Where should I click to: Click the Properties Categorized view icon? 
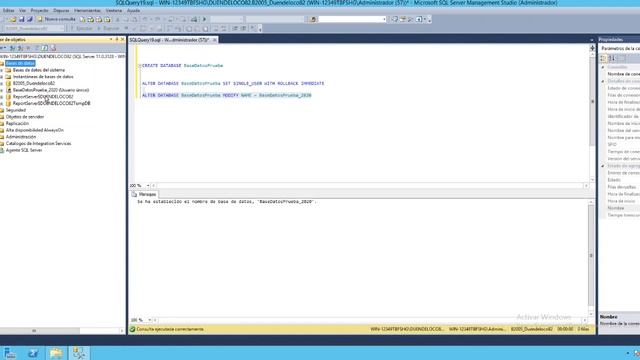pyautogui.click(x=604, y=58)
